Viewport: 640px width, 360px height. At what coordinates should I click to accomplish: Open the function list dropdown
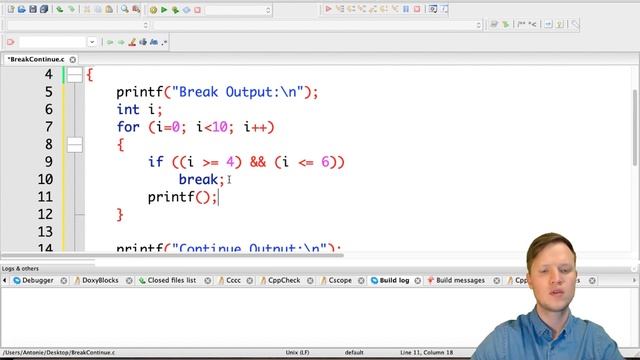pos(318,25)
